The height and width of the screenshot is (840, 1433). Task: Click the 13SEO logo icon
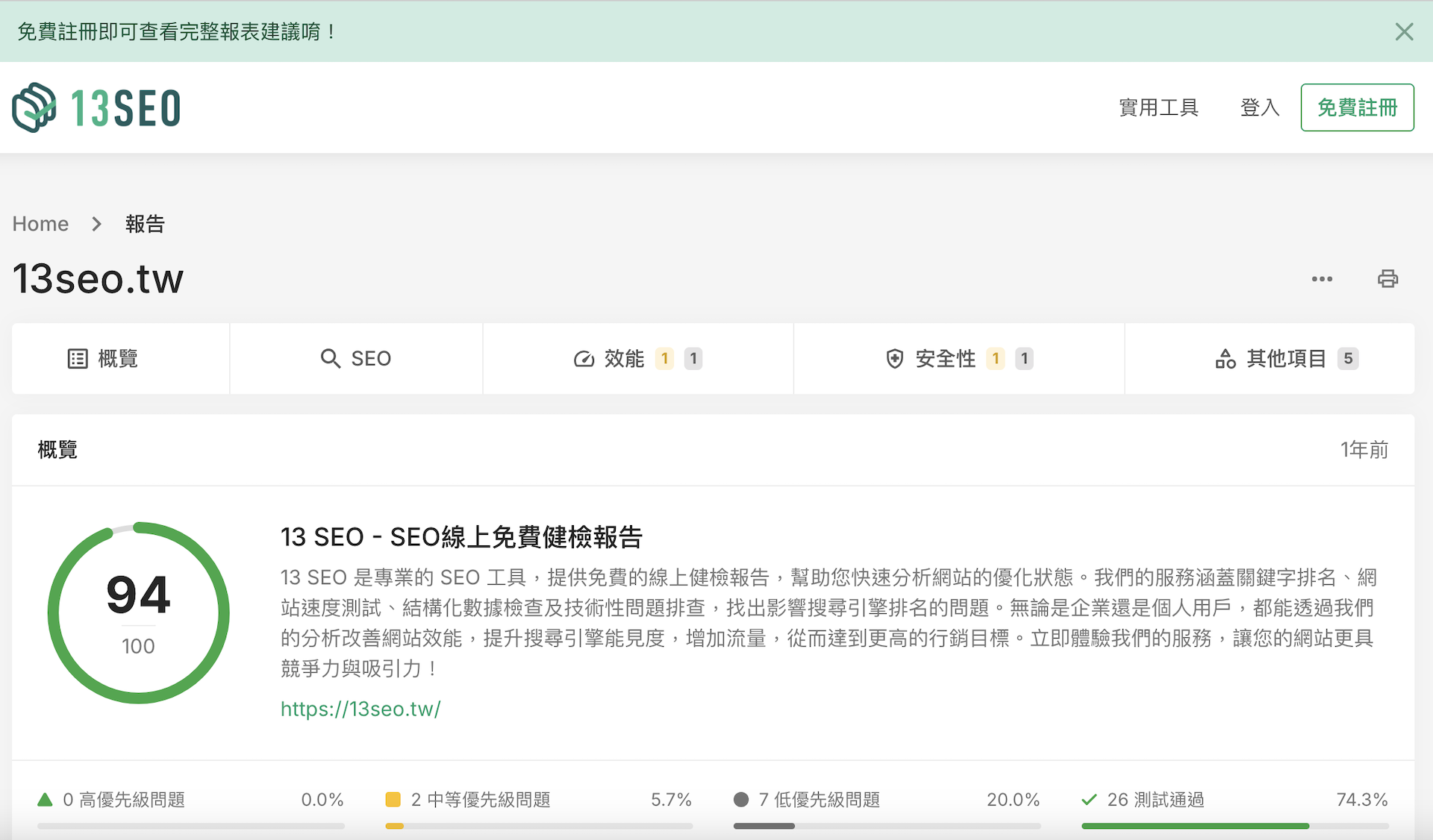point(34,107)
